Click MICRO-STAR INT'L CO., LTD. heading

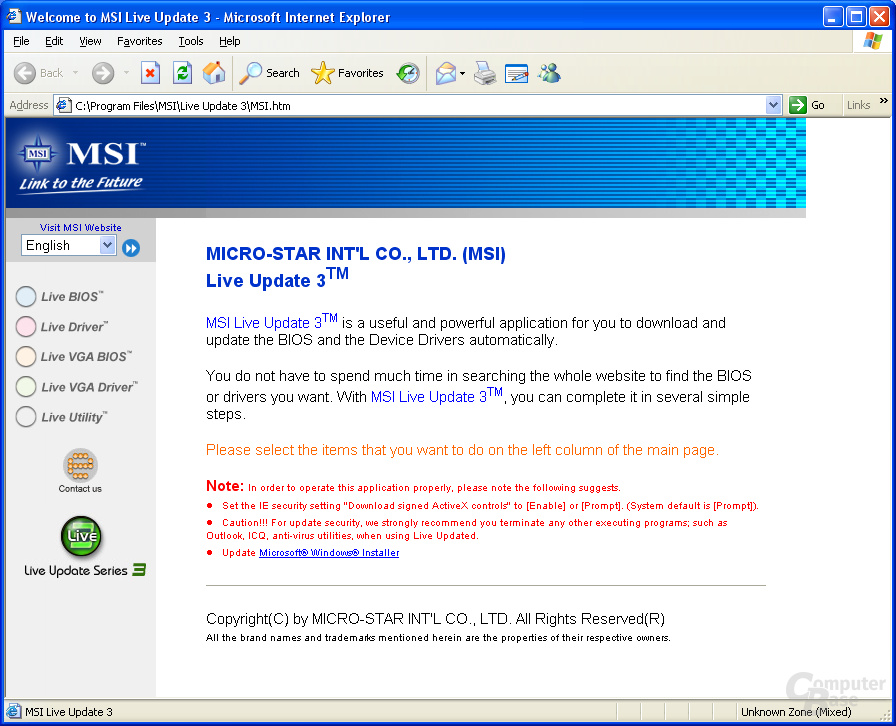356,254
